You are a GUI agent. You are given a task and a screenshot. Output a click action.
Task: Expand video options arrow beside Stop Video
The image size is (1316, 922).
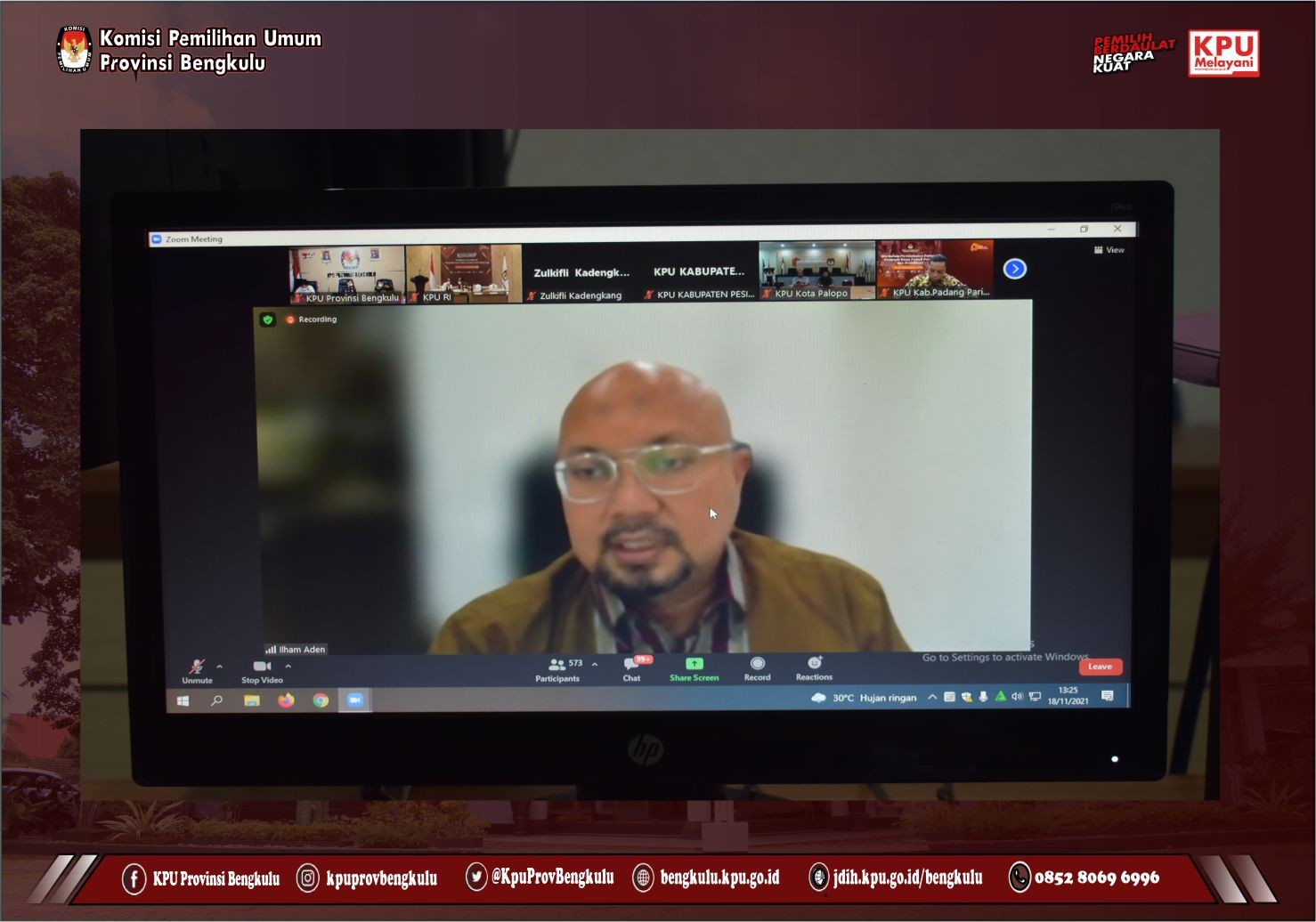coord(288,666)
